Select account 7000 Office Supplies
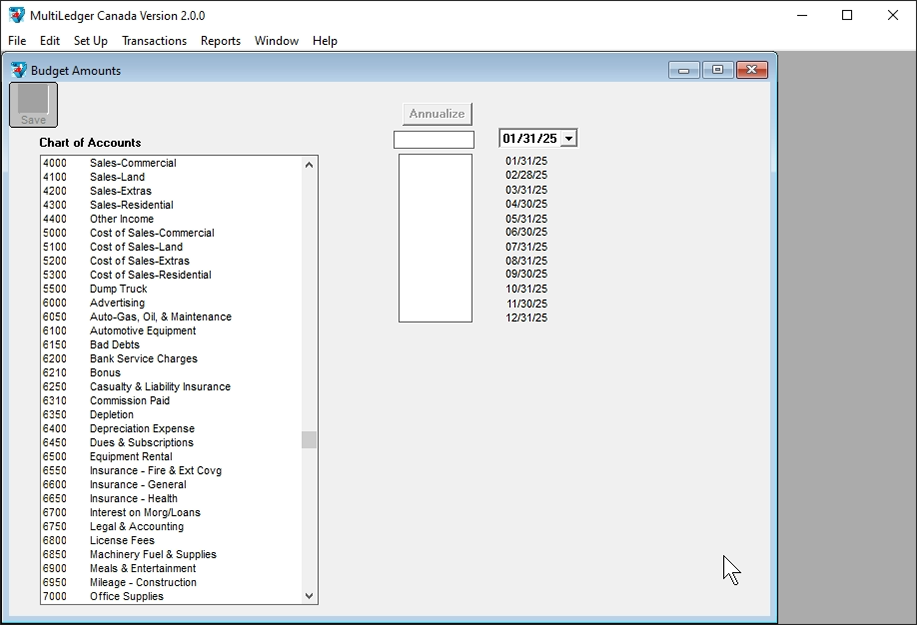Screen dimensions: 917x625 tap(127, 597)
